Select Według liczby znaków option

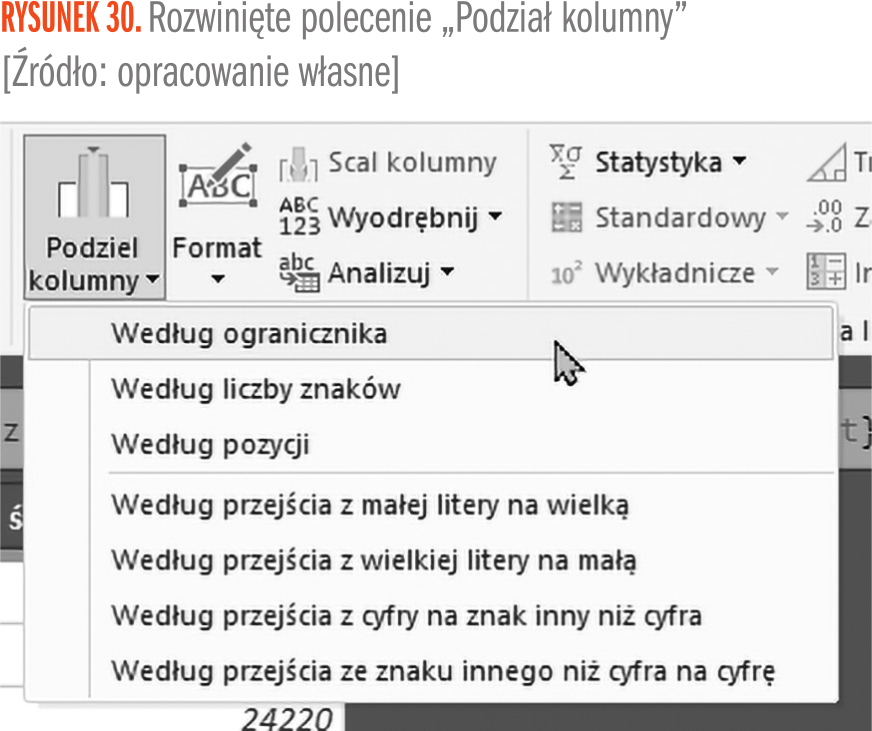(255, 389)
